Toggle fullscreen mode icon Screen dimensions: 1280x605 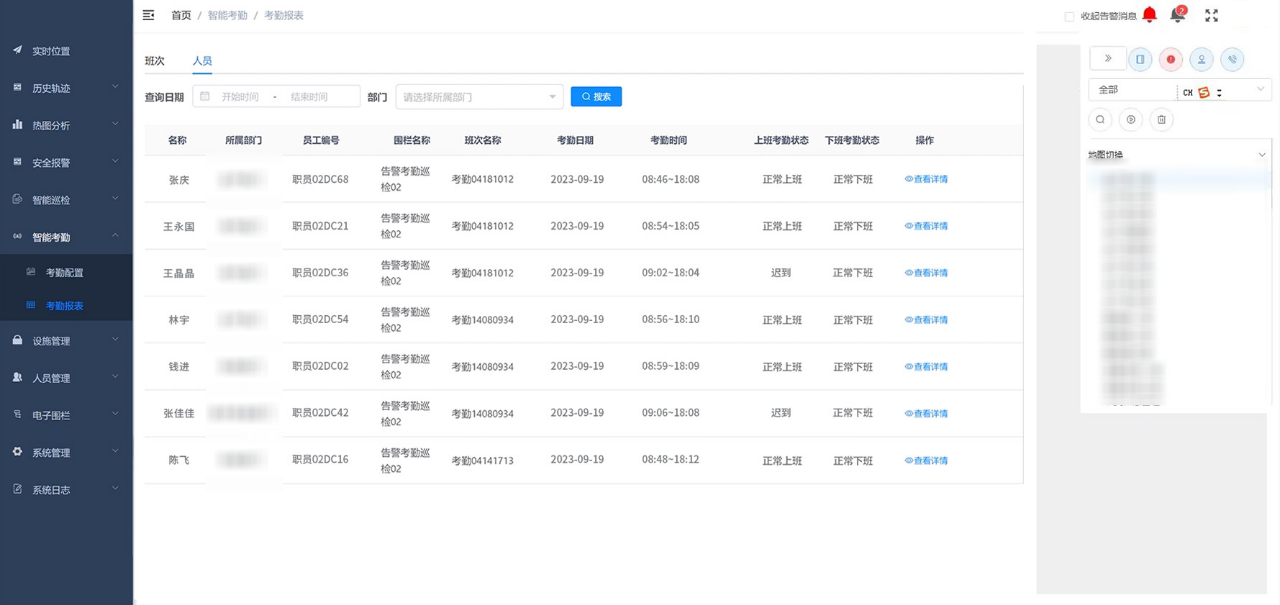[x=1211, y=15]
